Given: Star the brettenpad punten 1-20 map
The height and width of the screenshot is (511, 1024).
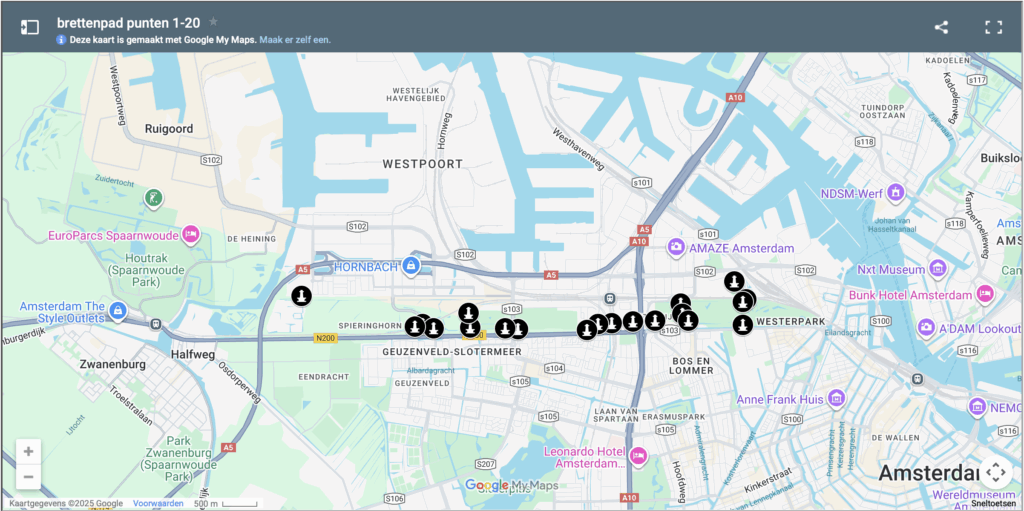Looking at the screenshot, I should tap(213, 22).
